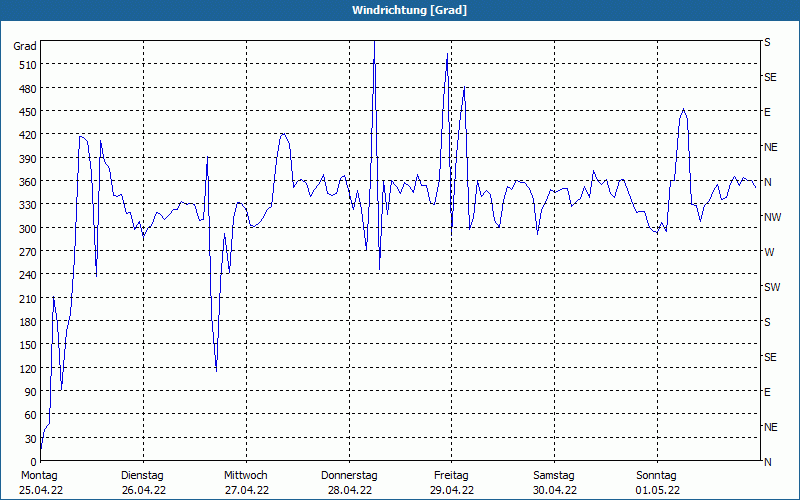Screen dimensions: 800x500
Task: Click the 'Samstag' day label
Action: tap(554, 475)
